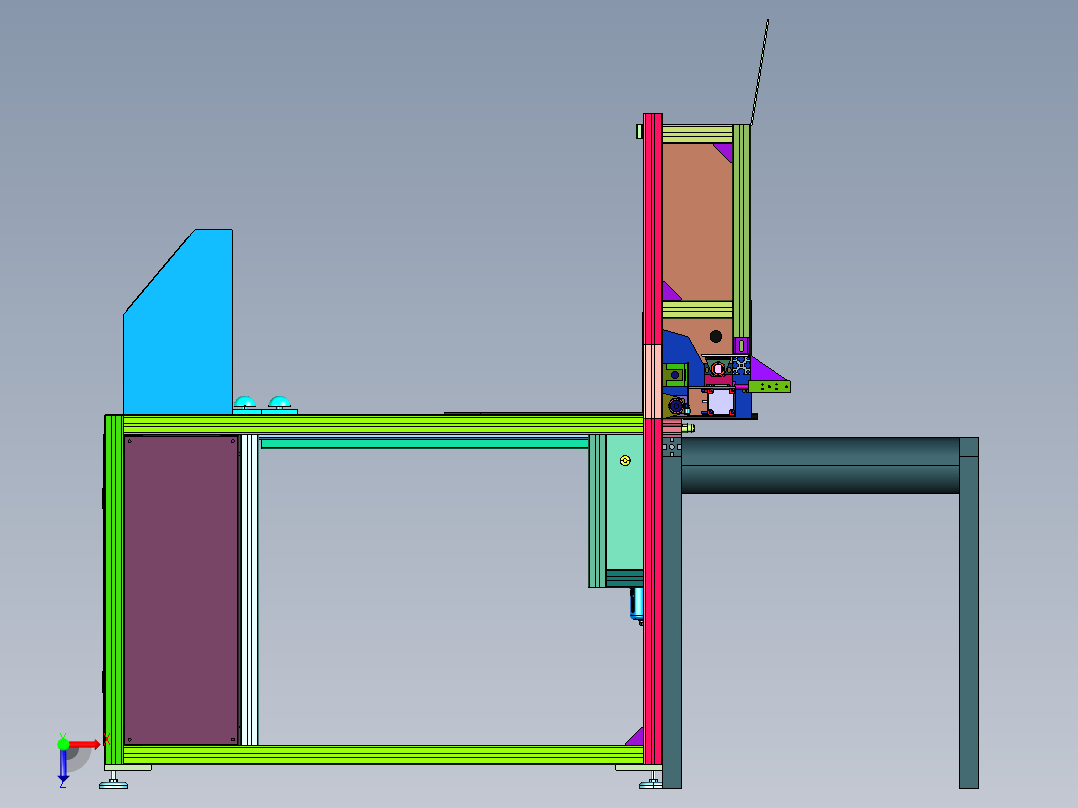Select the purple triangular corner bracket at frame bottom
This screenshot has width=1078, height=808.
pos(636,737)
